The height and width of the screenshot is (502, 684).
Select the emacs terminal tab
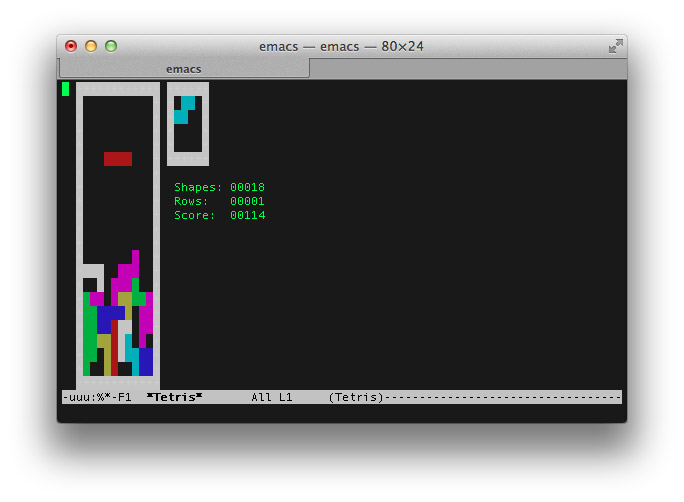(x=184, y=69)
